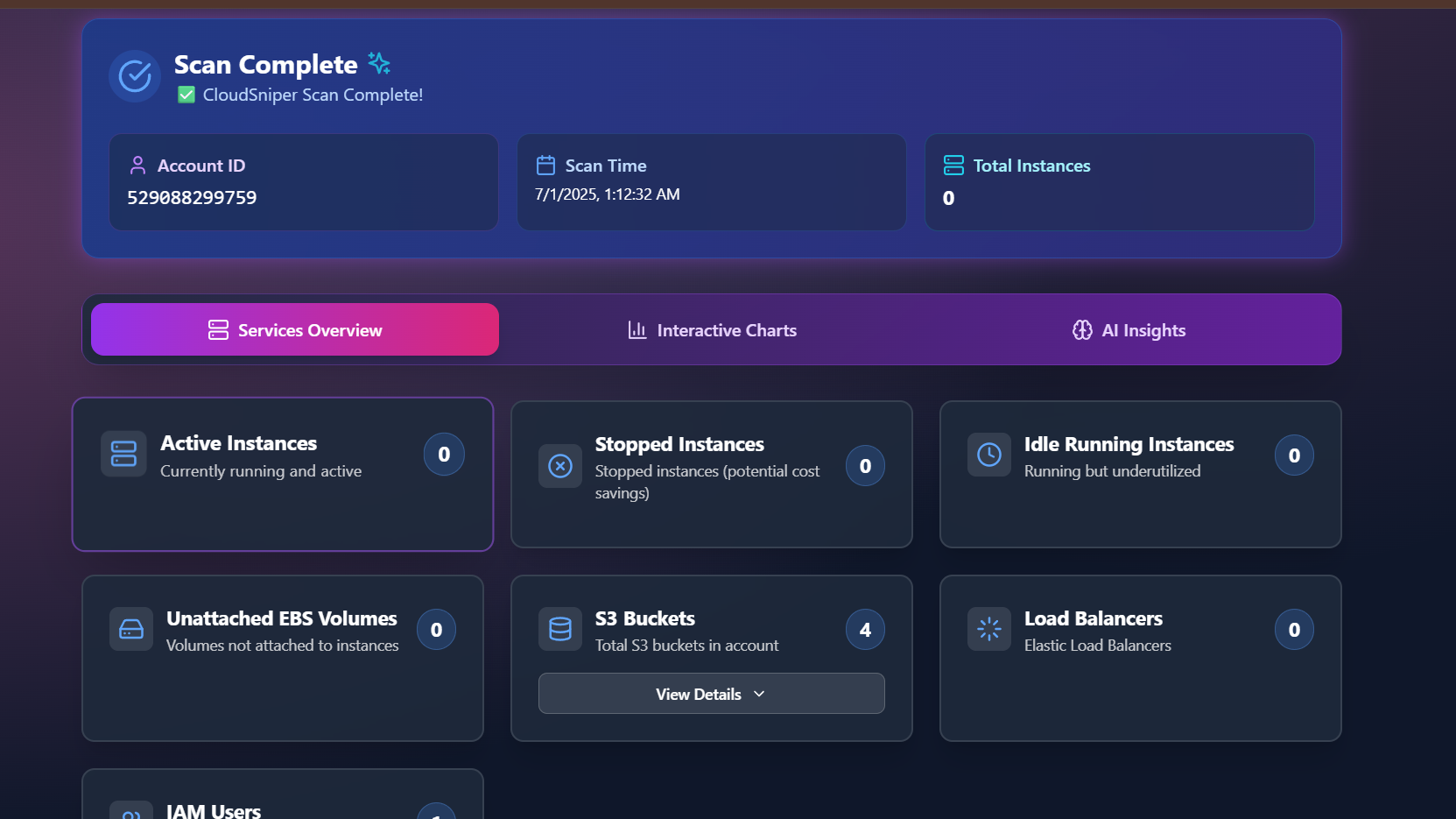Screen dimensions: 1456x819
Task: Click the S3 Buckets count badge showing 4
Action: 864,628
